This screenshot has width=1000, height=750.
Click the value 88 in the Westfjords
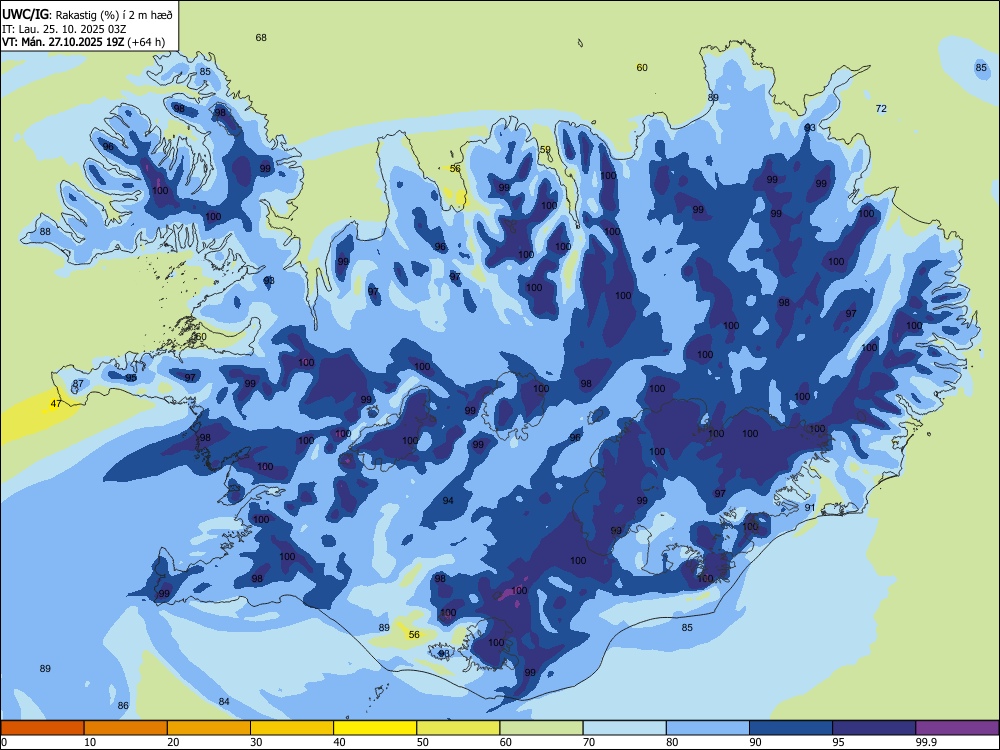click(x=45, y=232)
